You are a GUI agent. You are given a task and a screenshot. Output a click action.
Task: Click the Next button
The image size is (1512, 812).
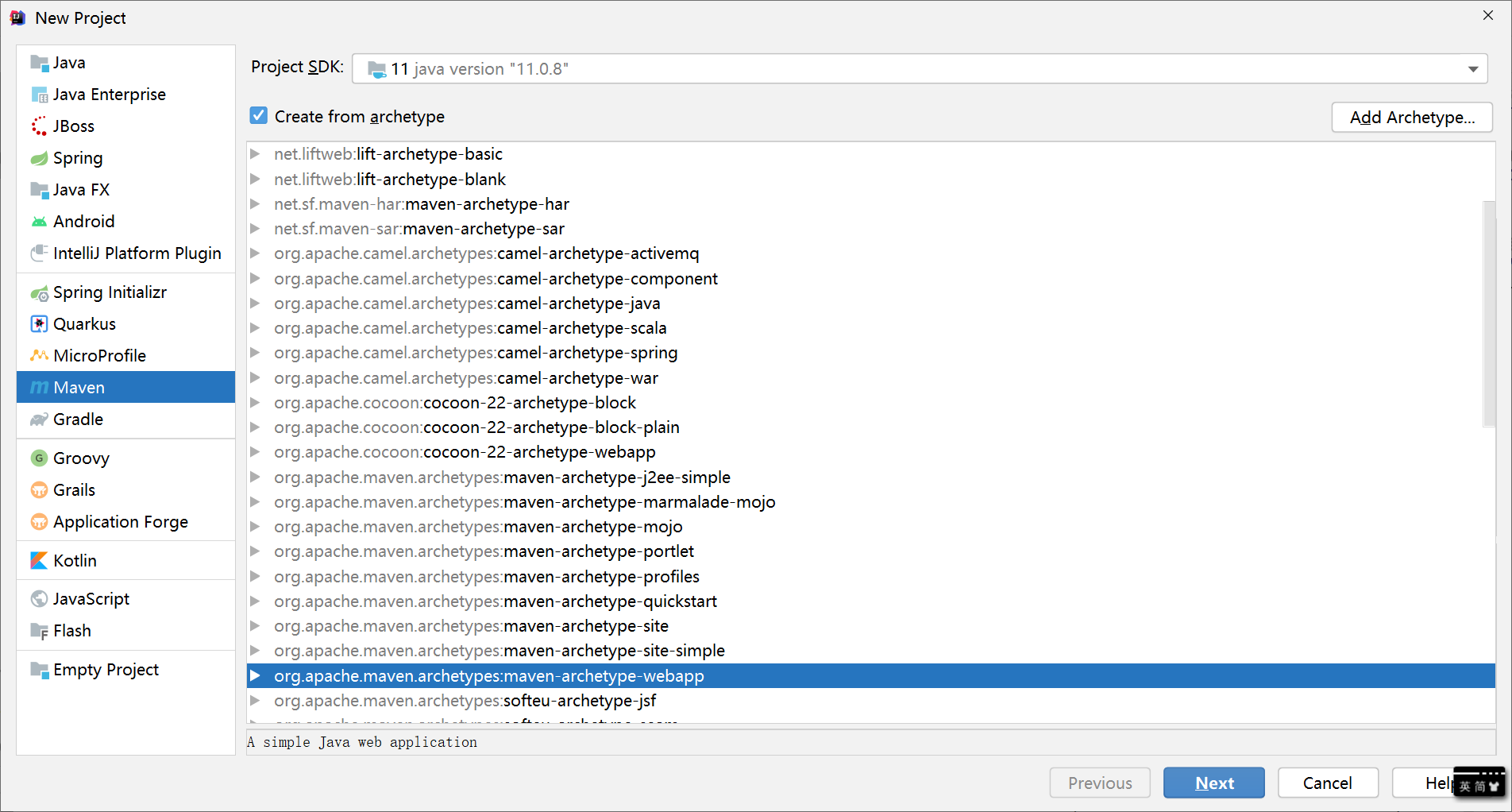(x=1214, y=783)
